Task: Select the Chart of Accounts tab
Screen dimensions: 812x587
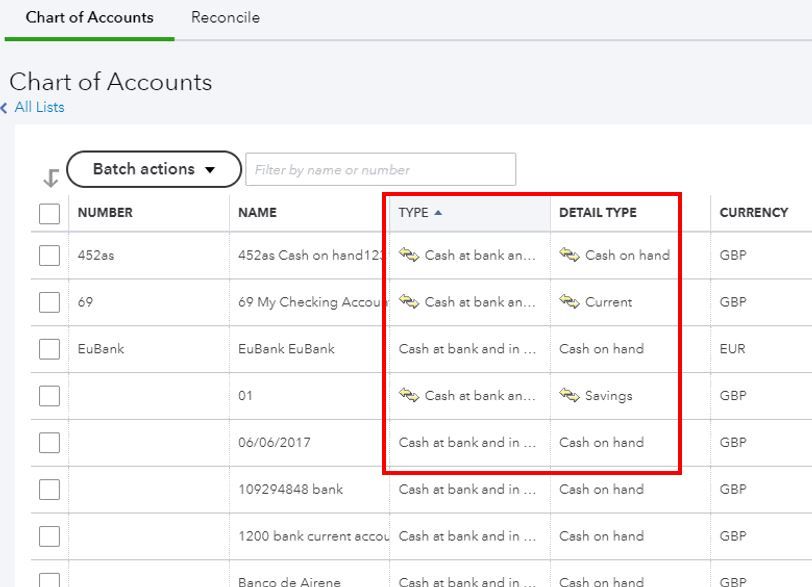Action: pos(89,17)
